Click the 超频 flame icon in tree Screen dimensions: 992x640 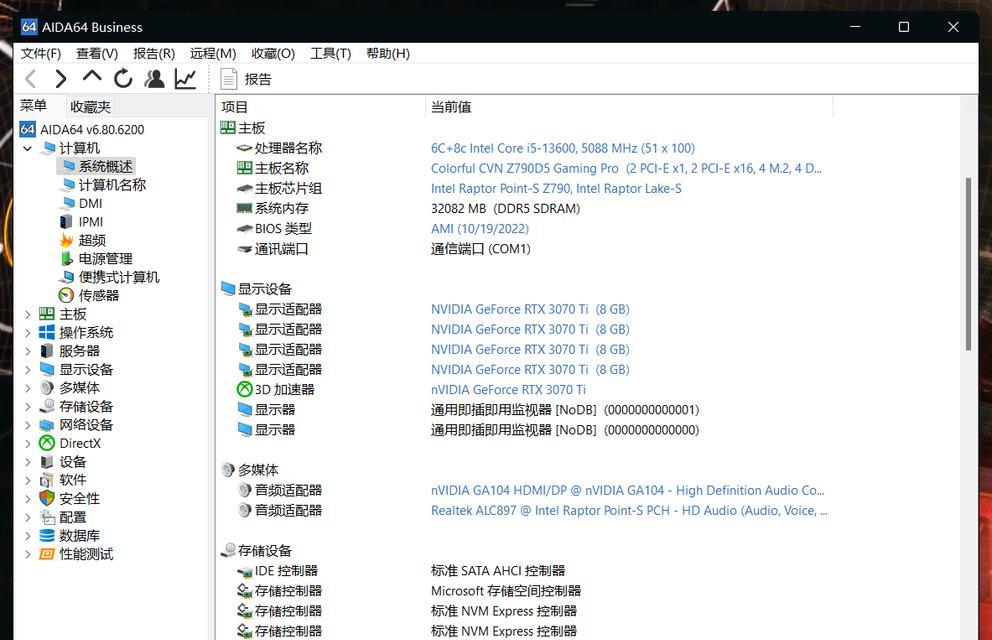[x=66, y=240]
